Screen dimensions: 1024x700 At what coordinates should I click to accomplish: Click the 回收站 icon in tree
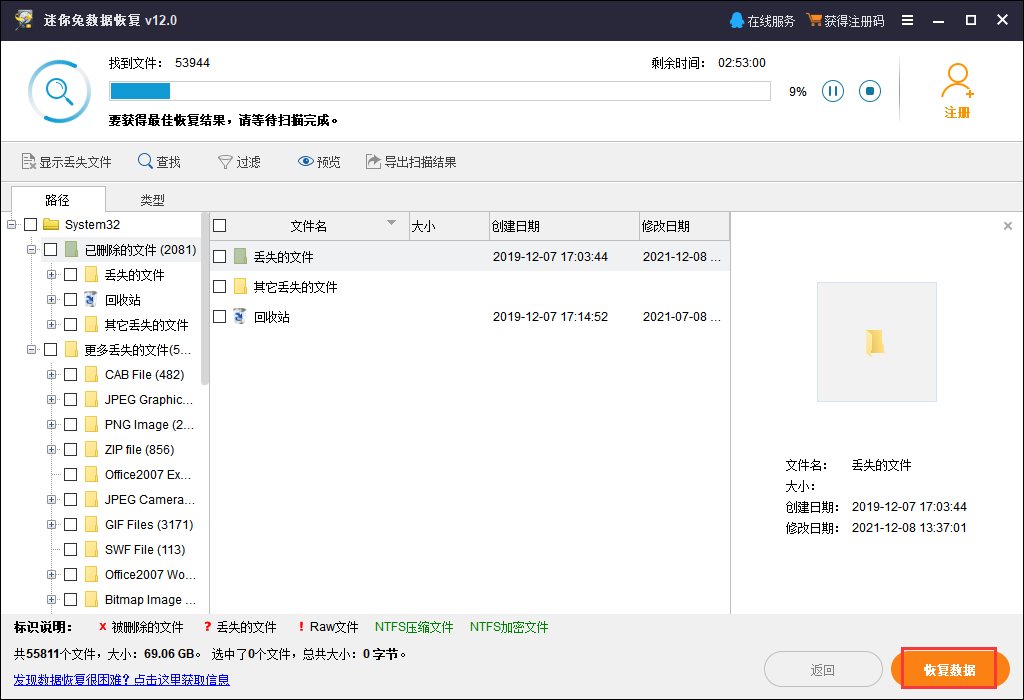[91, 300]
